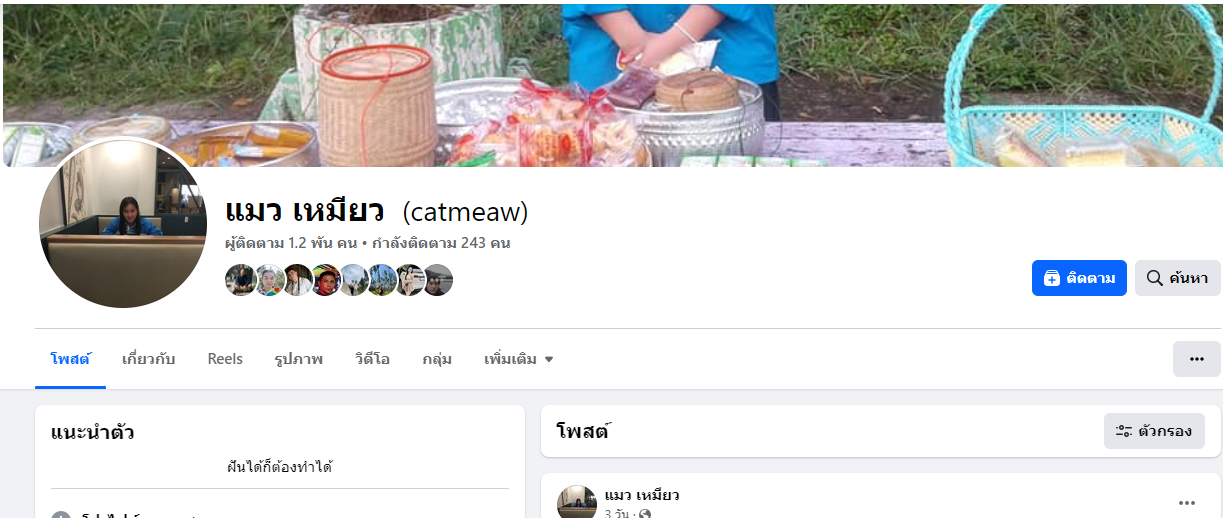Go to the วิดีโอ tab
The width and height of the screenshot is (1223, 518).
tap(372, 359)
